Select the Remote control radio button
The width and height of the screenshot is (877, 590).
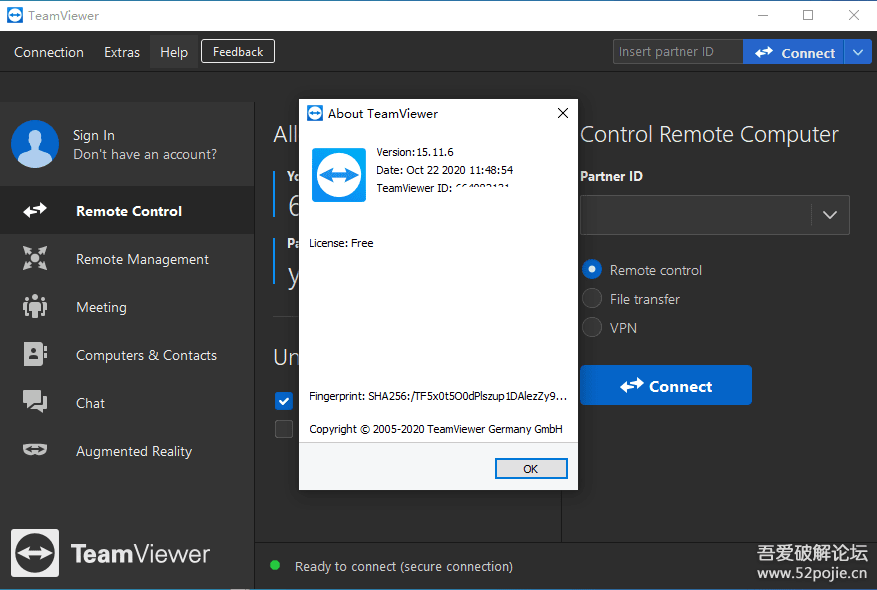pos(592,270)
